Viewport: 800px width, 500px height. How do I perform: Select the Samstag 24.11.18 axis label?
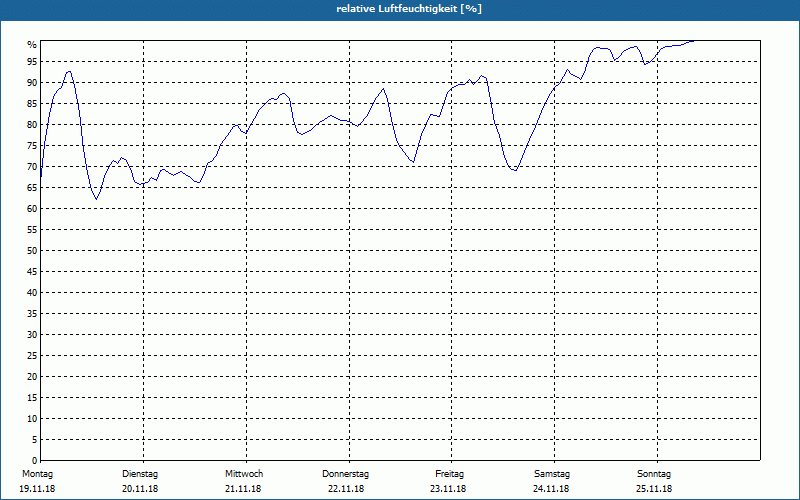tap(552, 481)
